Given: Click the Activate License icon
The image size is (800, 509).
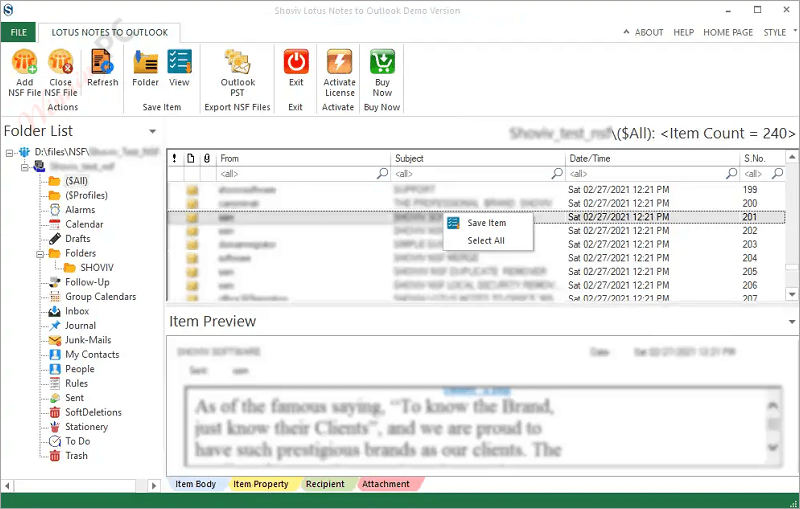Looking at the screenshot, I should 339,61.
